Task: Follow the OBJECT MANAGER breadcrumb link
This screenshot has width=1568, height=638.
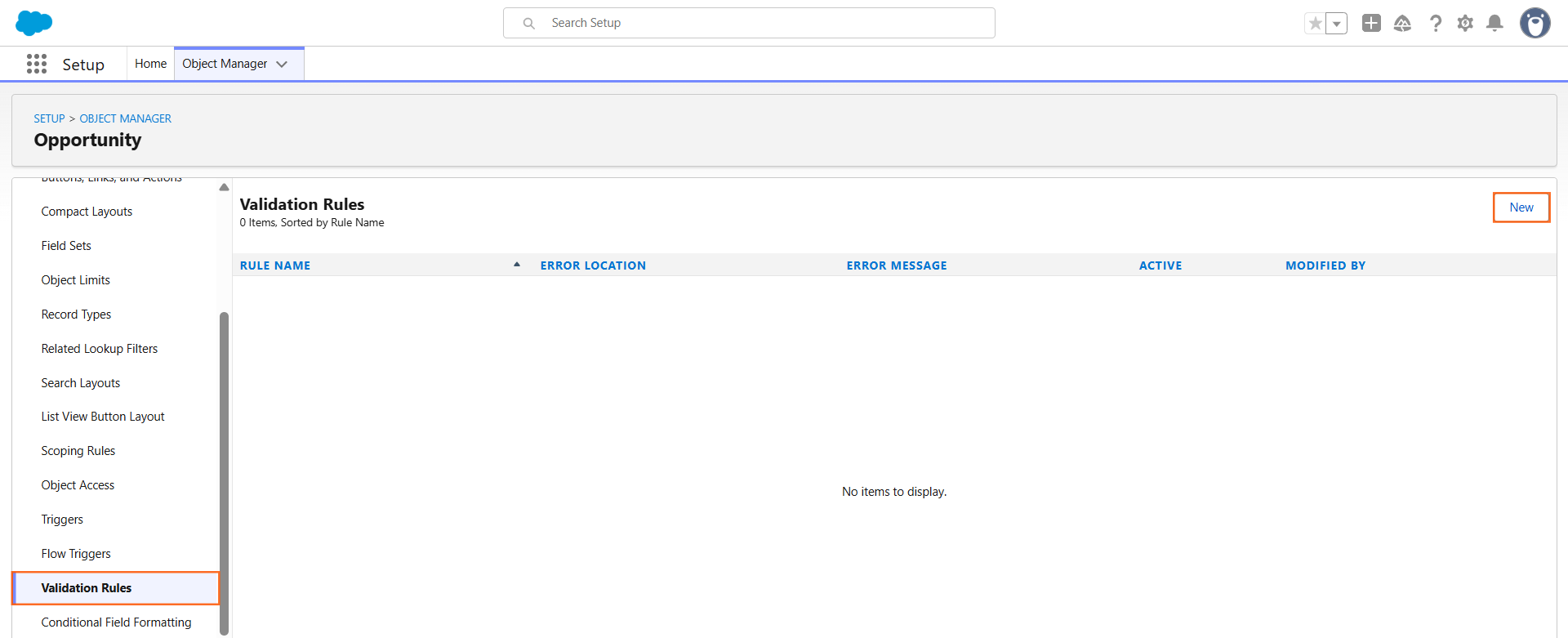Action: (125, 118)
